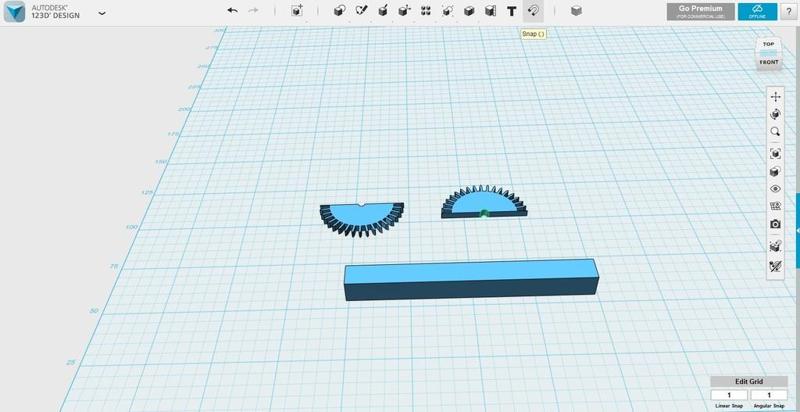800x412 pixels.
Task: Select the Pan navigation tool
Action: click(776, 97)
